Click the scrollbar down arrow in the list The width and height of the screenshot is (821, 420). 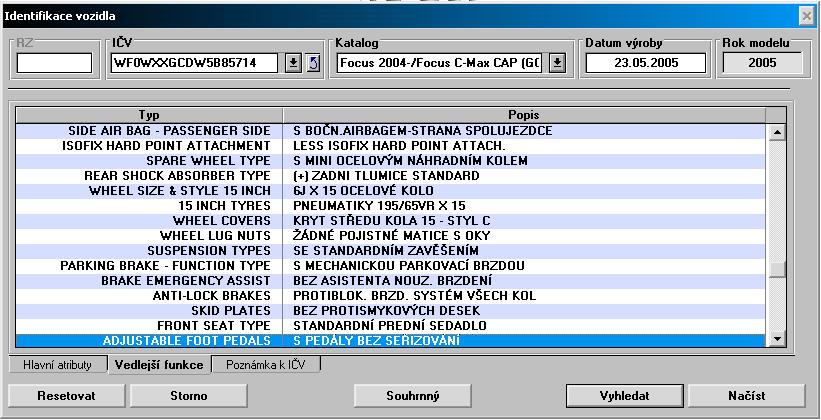pyautogui.click(x=777, y=340)
